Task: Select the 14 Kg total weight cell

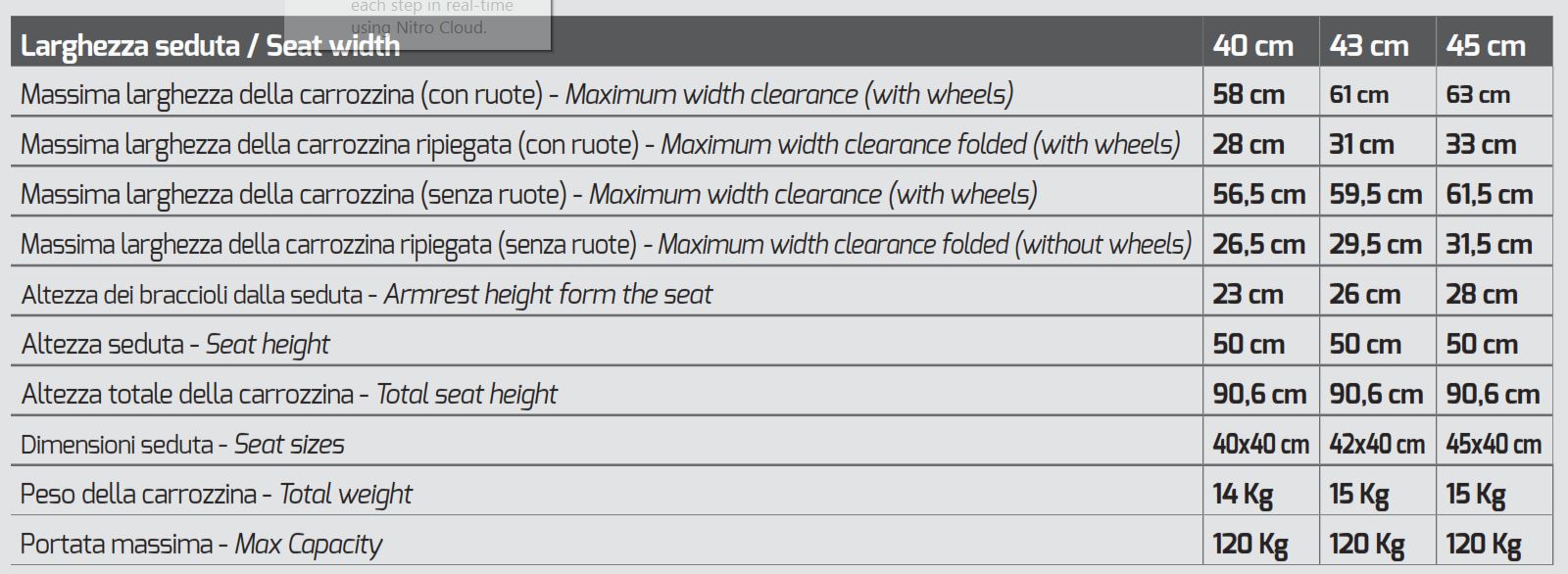Action: point(1242,495)
